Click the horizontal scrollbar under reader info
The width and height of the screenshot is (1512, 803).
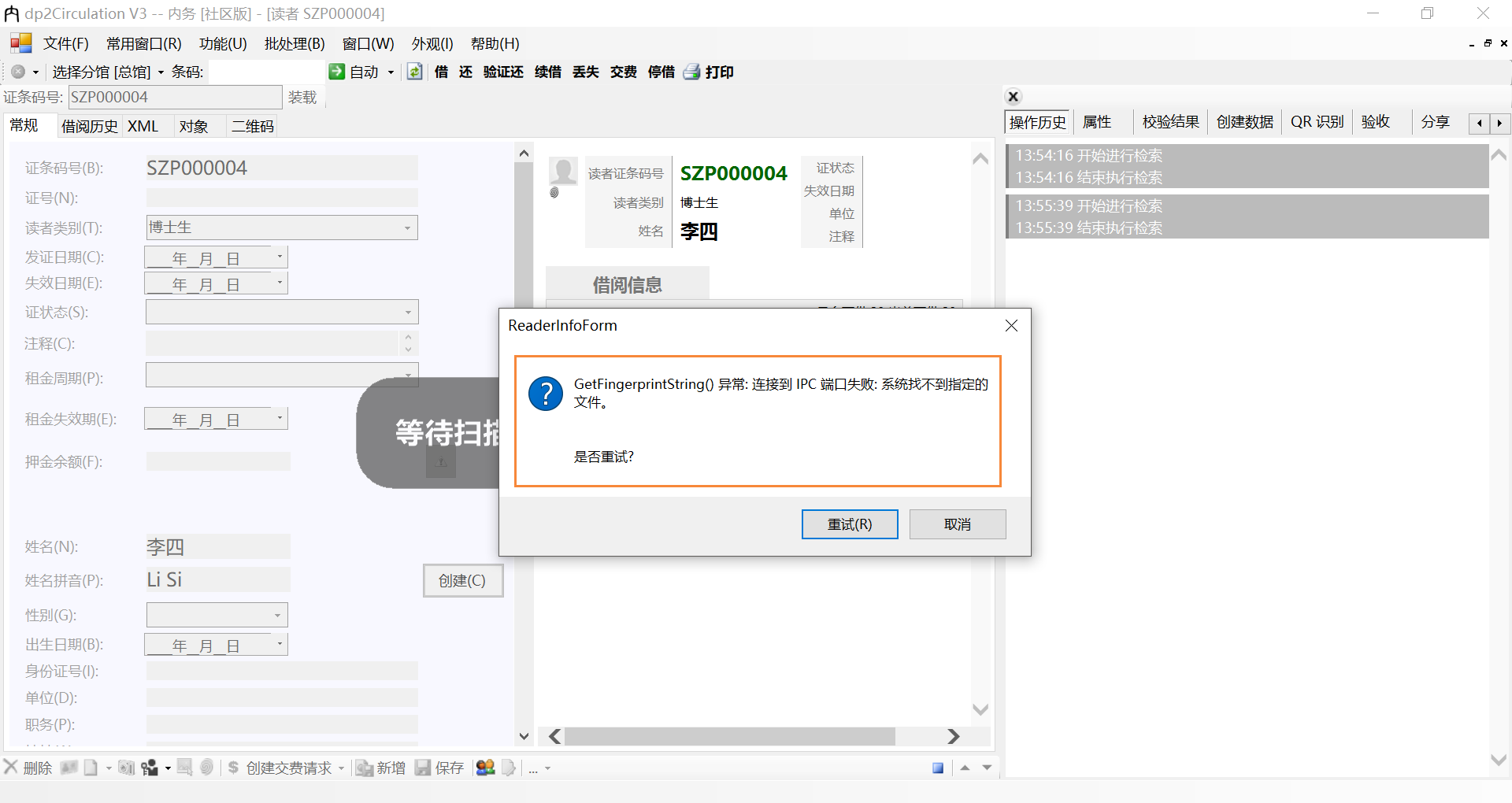pos(730,736)
